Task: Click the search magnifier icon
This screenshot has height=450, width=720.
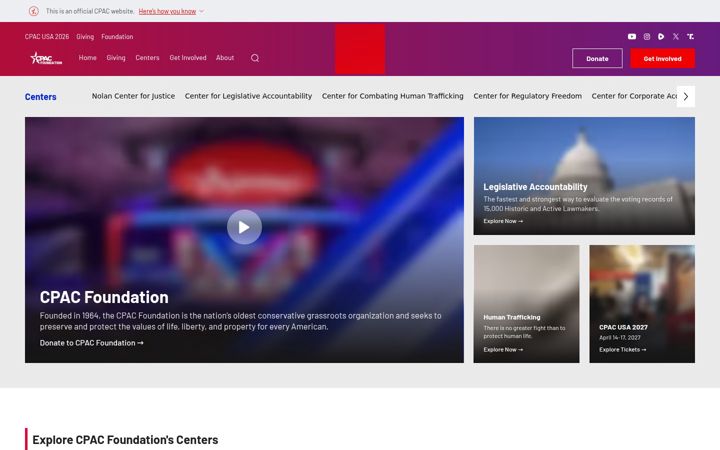Action: pyautogui.click(x=255, y=58)
